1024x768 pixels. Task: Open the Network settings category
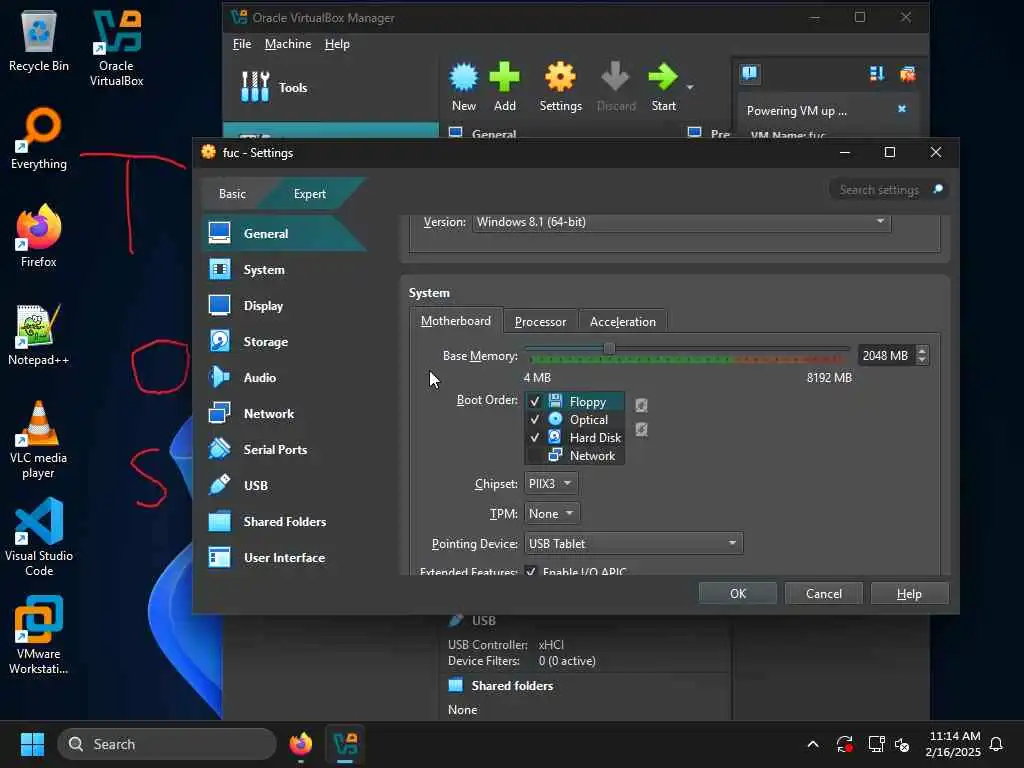pos(282,413)
